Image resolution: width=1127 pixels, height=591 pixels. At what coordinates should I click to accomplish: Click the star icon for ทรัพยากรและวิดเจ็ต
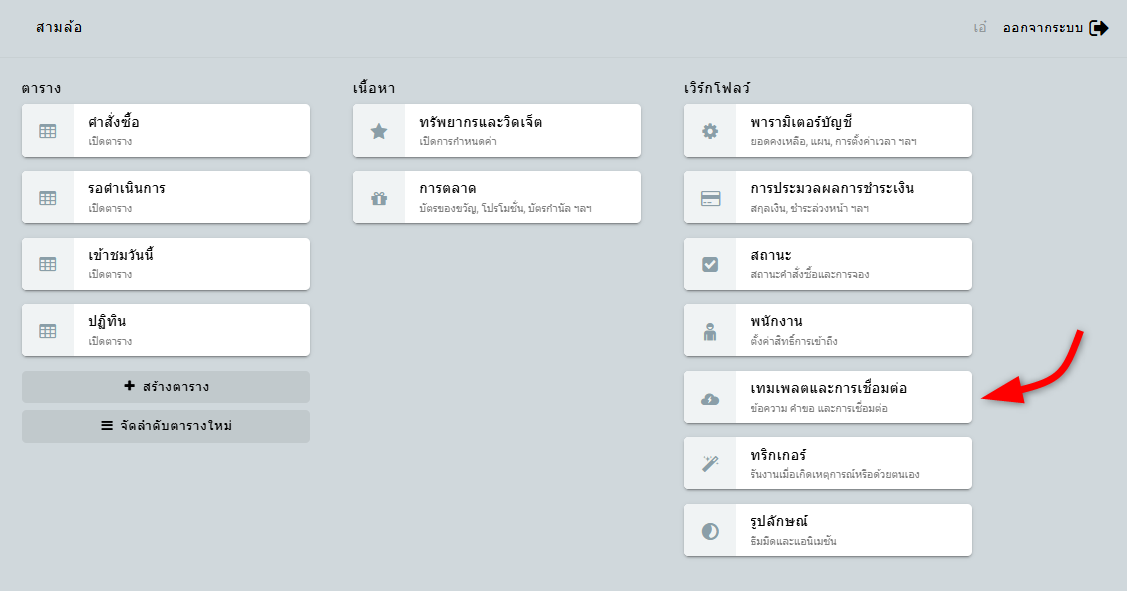pos(379,131)
